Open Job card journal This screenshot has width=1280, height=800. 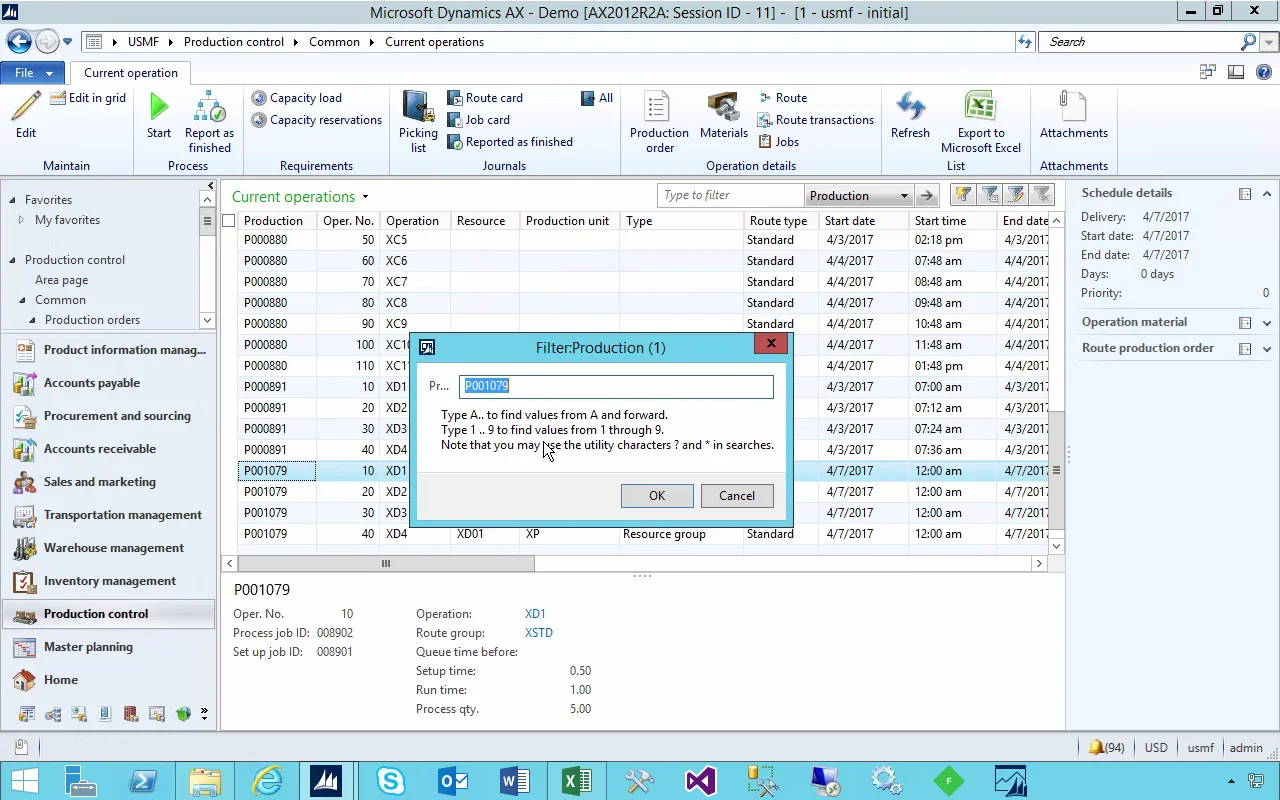479,120
